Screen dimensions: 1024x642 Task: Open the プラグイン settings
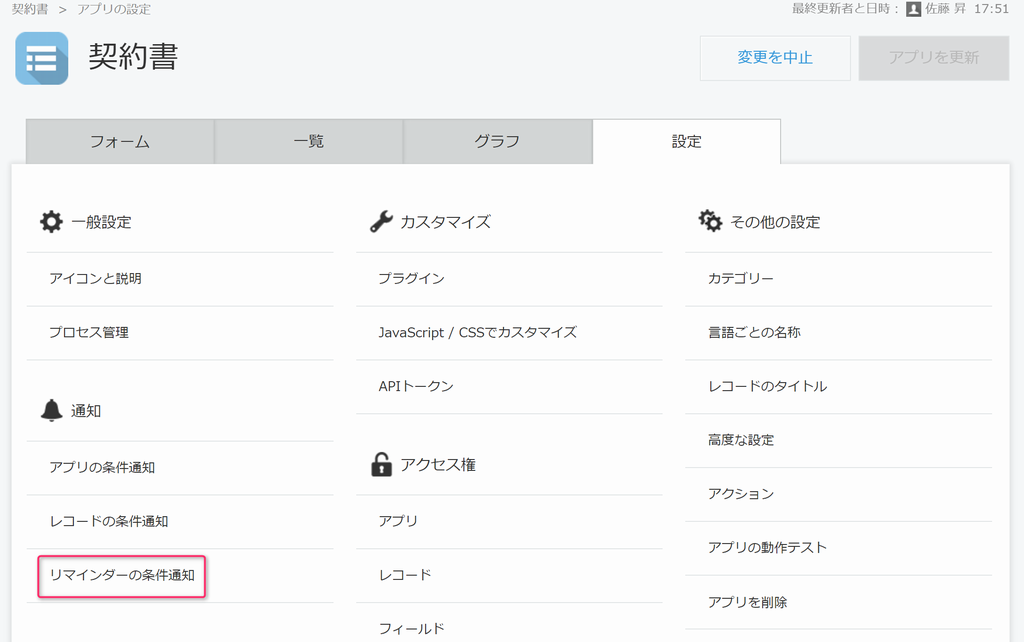click(411, 278)
